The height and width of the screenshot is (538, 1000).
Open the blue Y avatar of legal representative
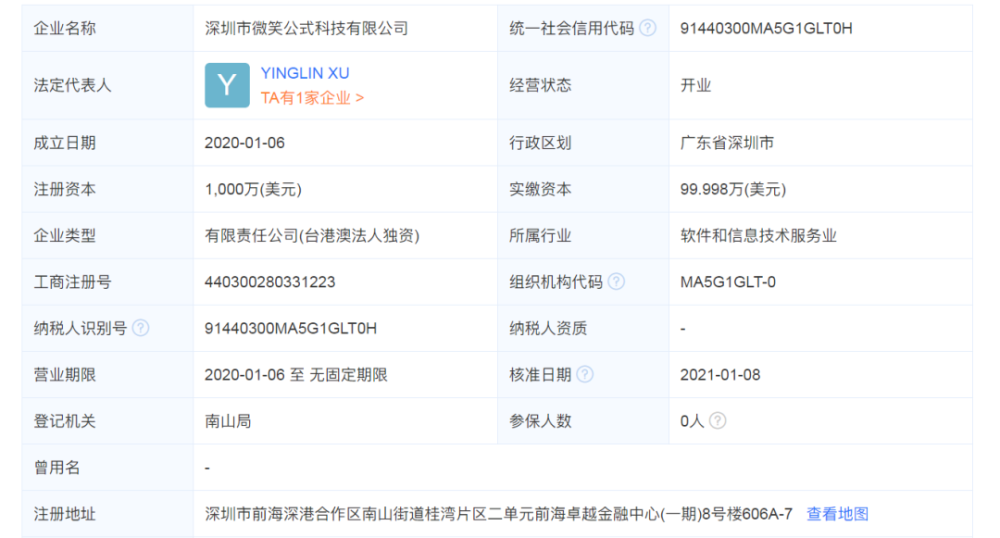pos(227,85)
